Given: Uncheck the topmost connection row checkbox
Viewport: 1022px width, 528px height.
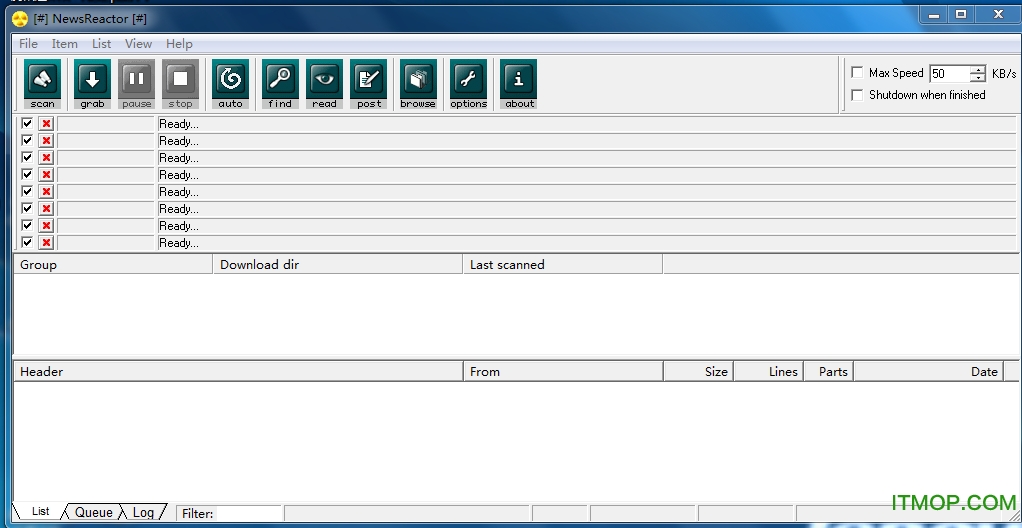Looking at the screenshot, I should (27, 123).
